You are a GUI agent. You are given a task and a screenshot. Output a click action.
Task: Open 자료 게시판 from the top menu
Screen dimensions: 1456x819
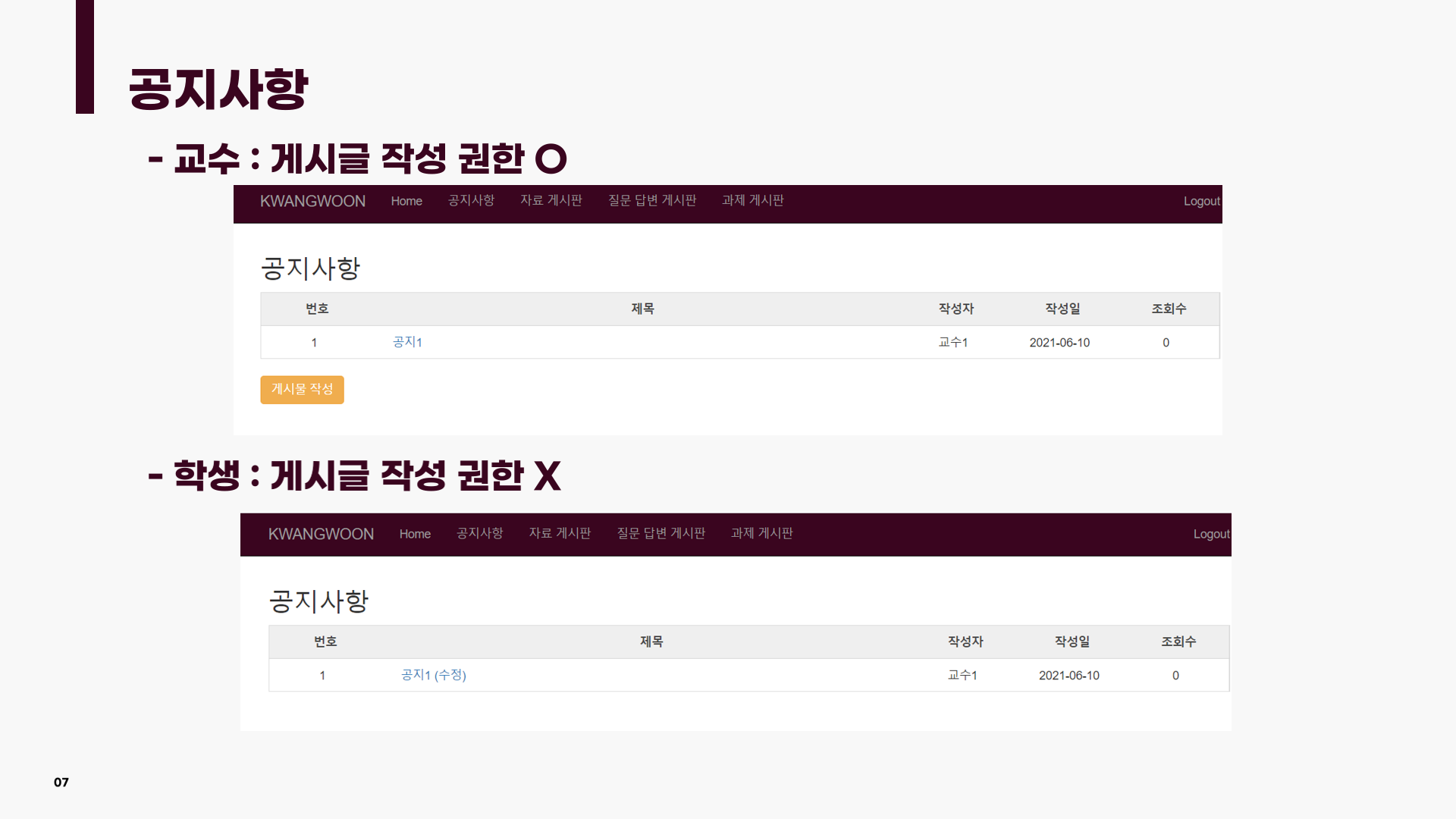pos(551,201)
